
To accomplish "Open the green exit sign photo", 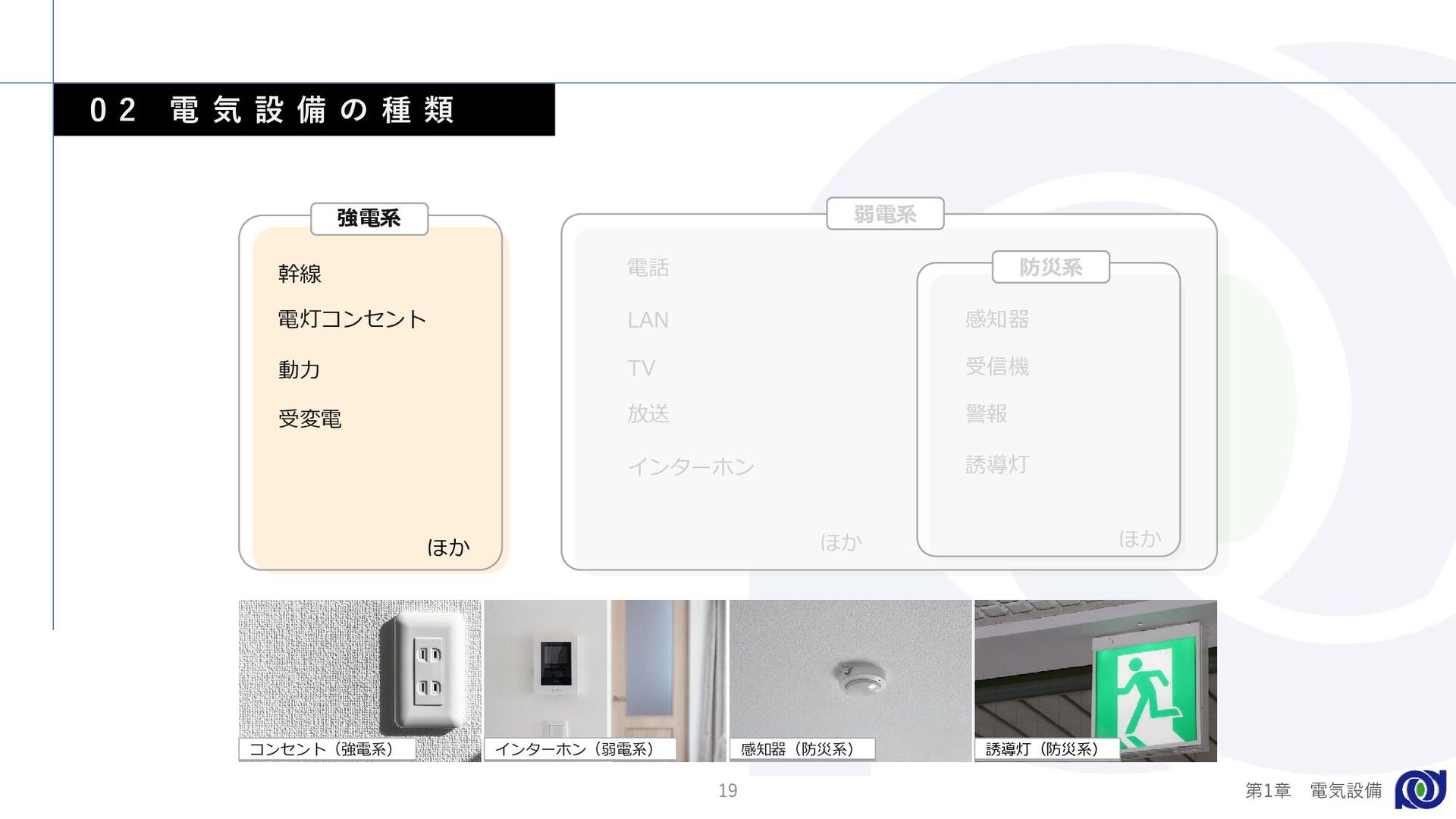I will click(x=1096, y=681).
